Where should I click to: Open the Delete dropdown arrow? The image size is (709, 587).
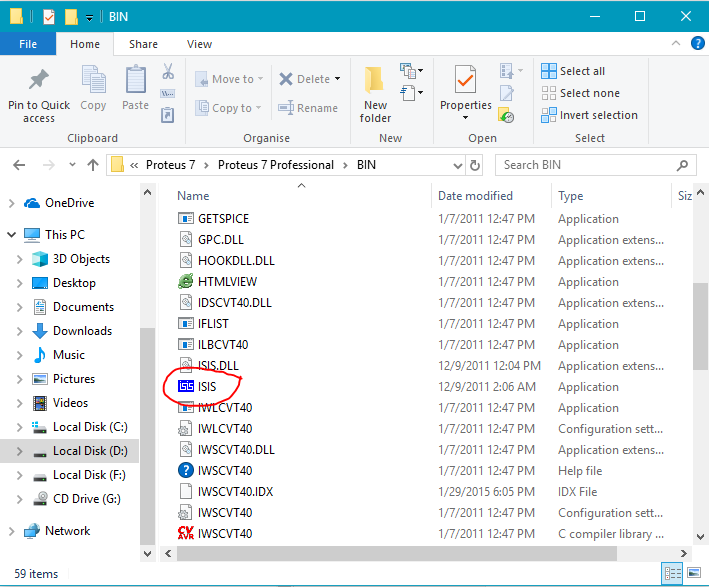click(337, 79)
